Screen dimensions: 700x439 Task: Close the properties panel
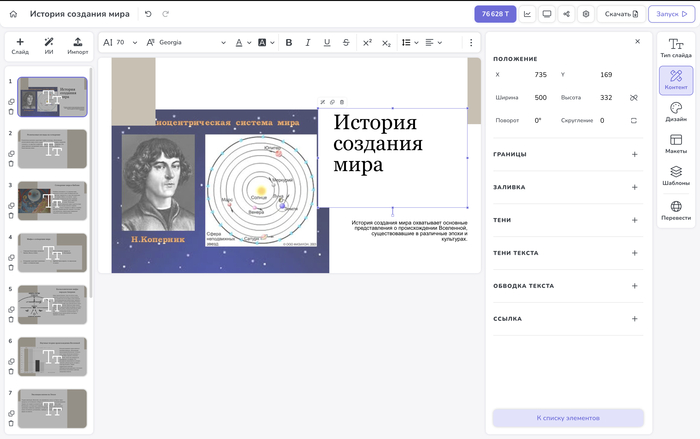638,41
